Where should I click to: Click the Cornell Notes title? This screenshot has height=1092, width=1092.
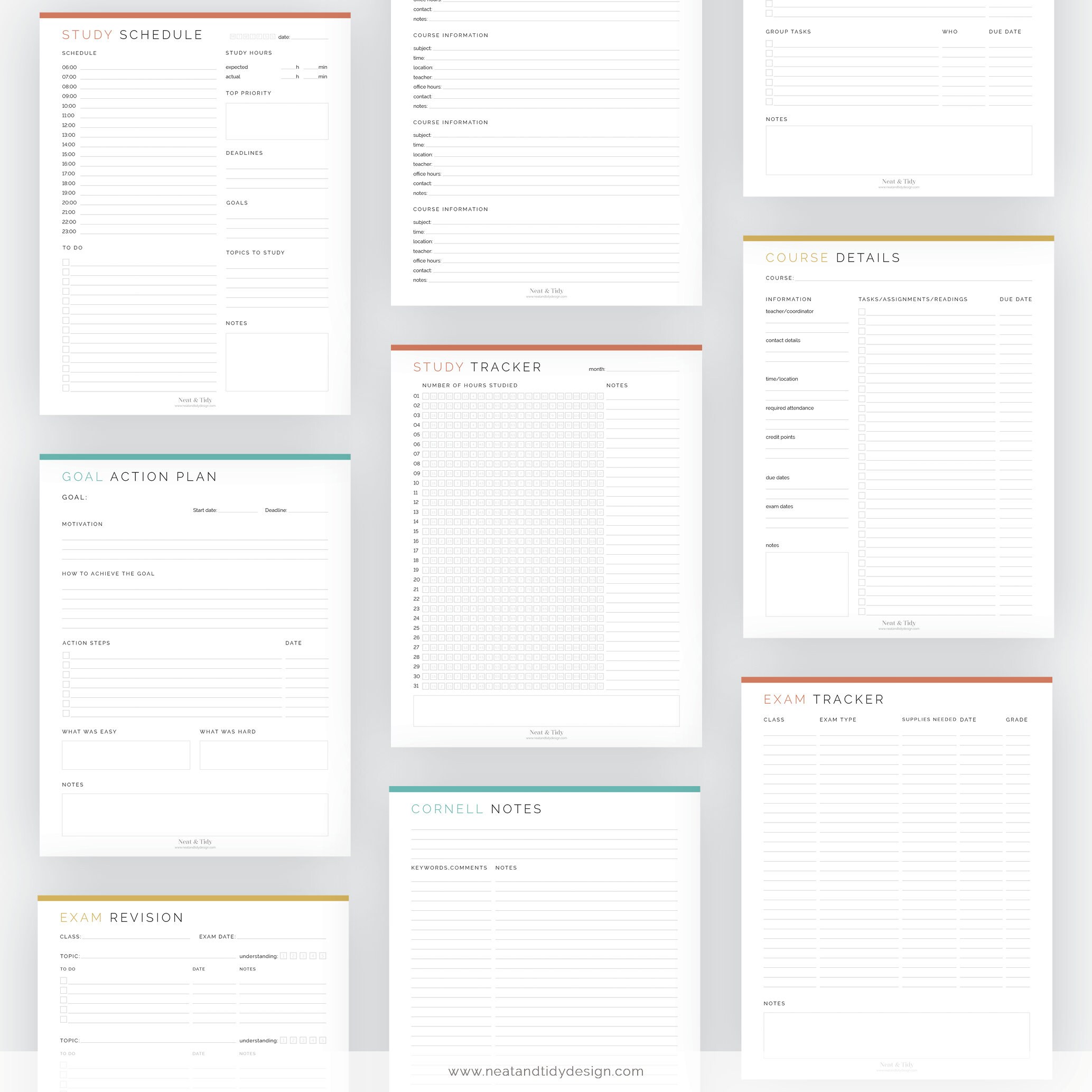point(477,809)
